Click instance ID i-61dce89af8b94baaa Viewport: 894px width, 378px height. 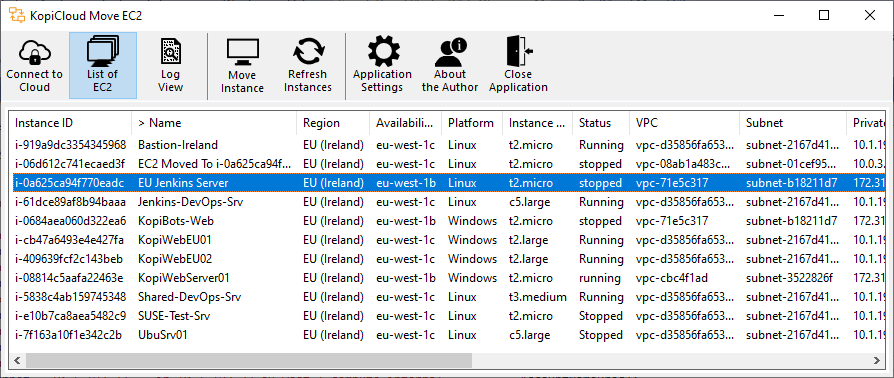tap(70, 202)
